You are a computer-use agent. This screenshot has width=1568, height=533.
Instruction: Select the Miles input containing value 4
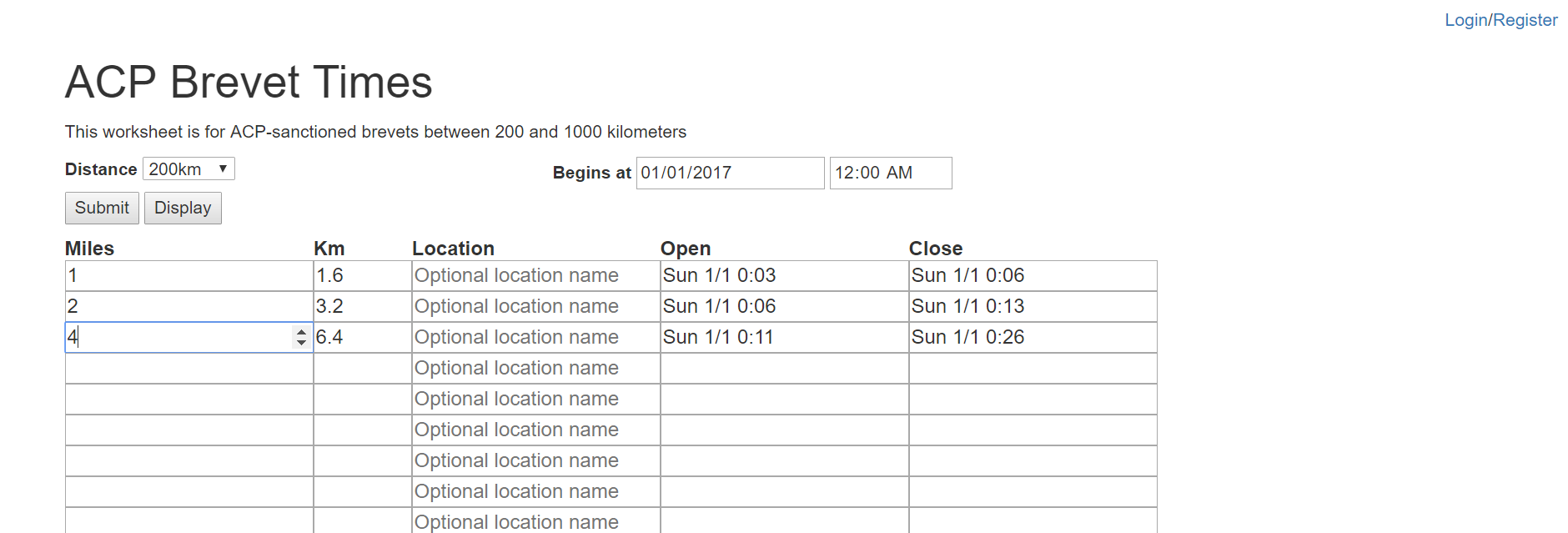coord(175,337)
